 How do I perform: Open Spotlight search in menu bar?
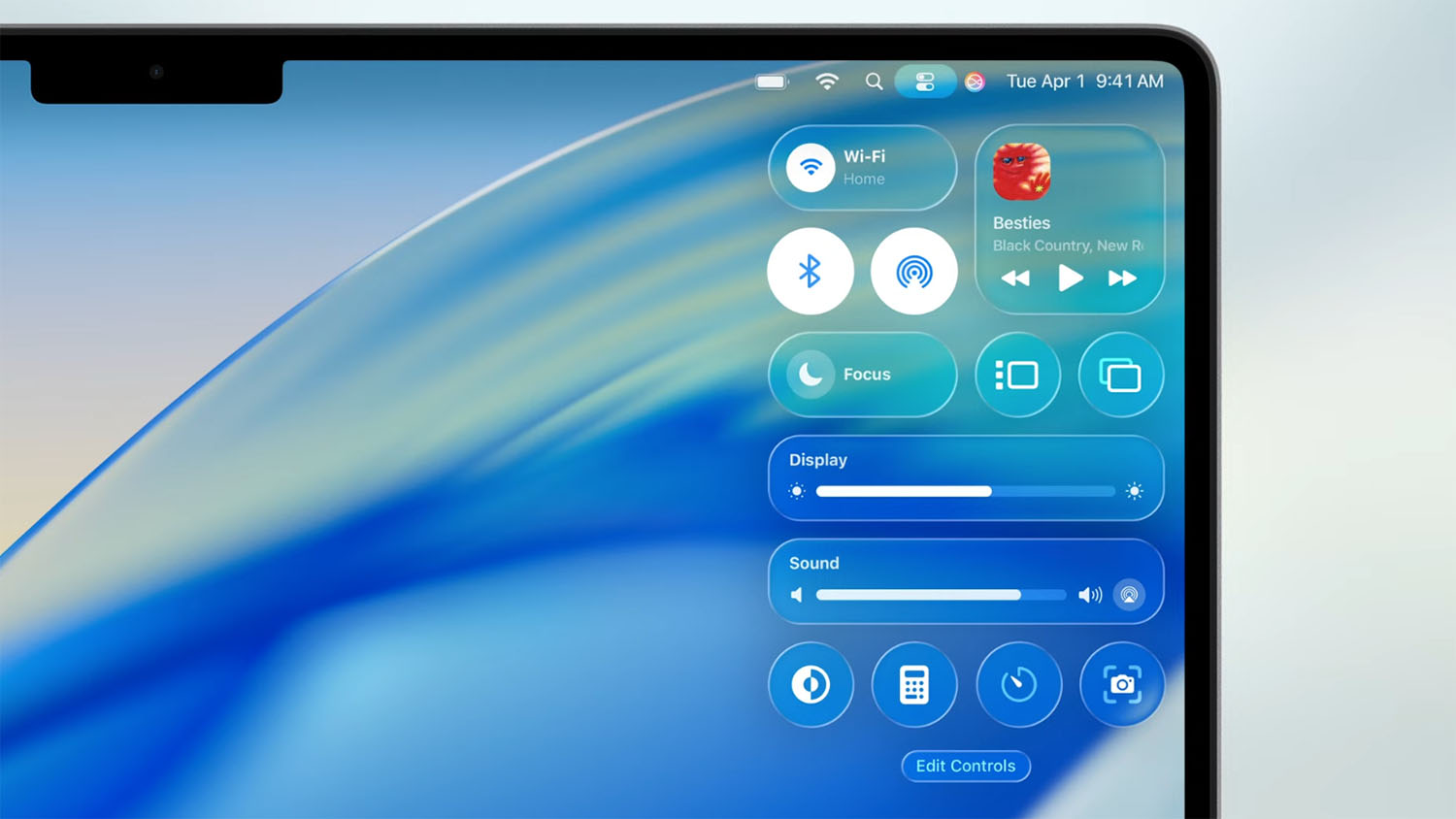874,82
